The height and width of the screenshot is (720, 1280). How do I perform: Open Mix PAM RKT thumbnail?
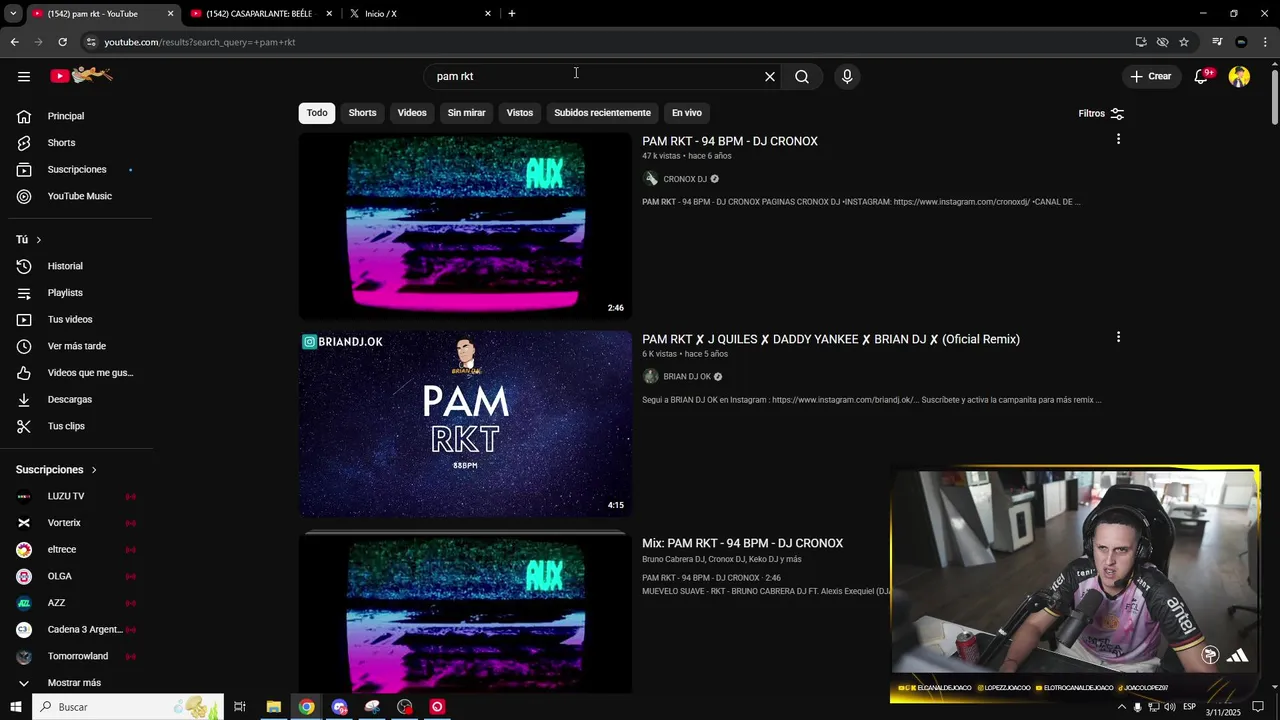tap(465, 612)
